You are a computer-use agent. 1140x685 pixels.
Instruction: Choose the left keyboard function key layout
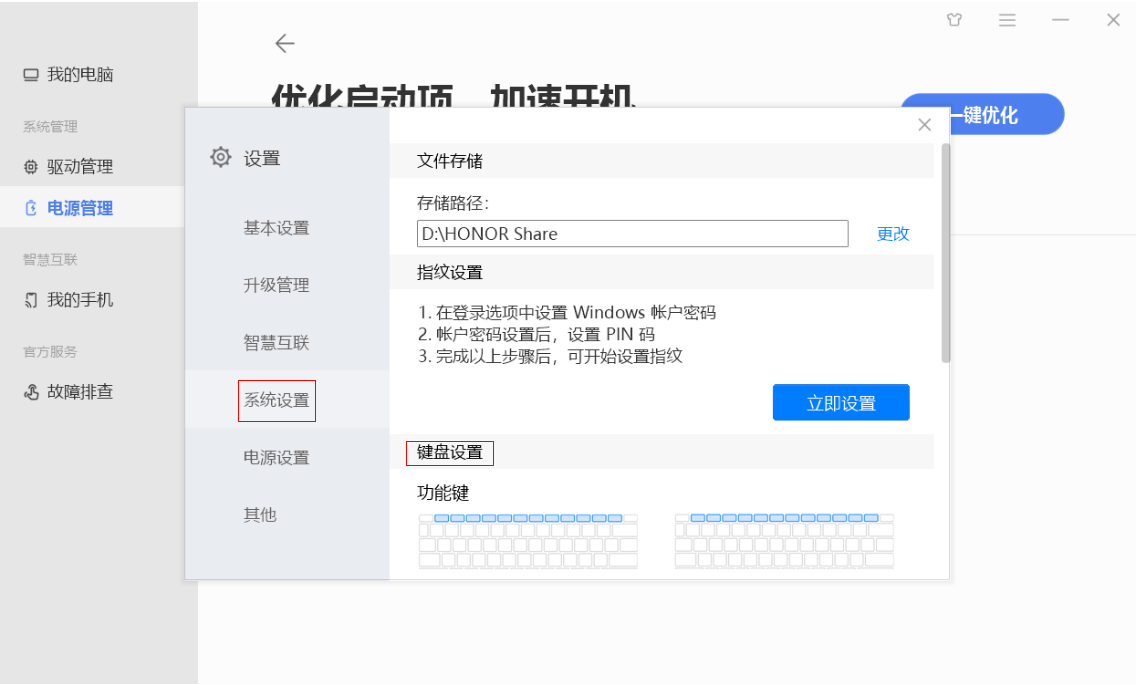(x=528, y=541)
